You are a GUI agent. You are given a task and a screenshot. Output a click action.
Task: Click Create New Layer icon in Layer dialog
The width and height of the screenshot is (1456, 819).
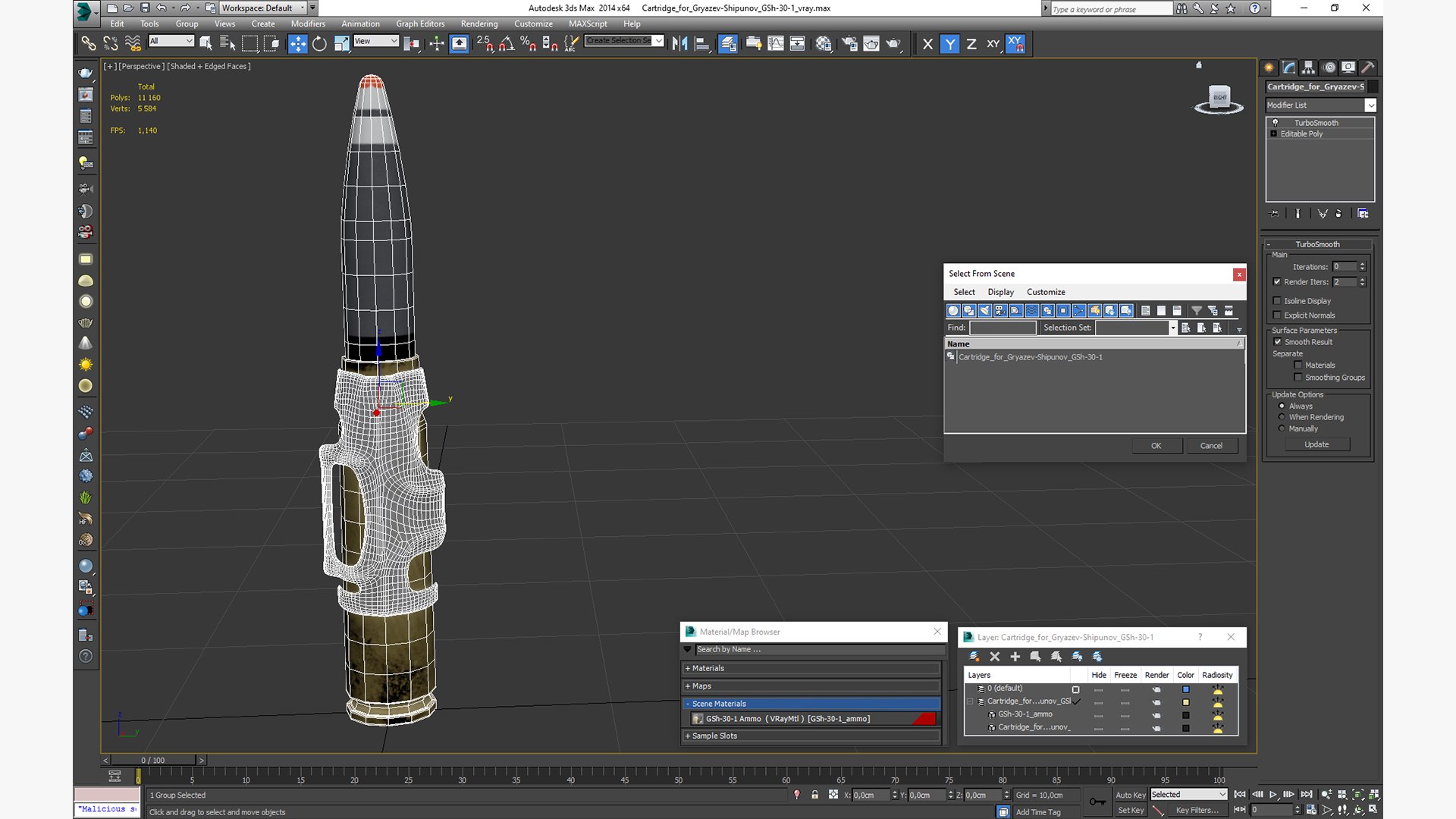974,657
